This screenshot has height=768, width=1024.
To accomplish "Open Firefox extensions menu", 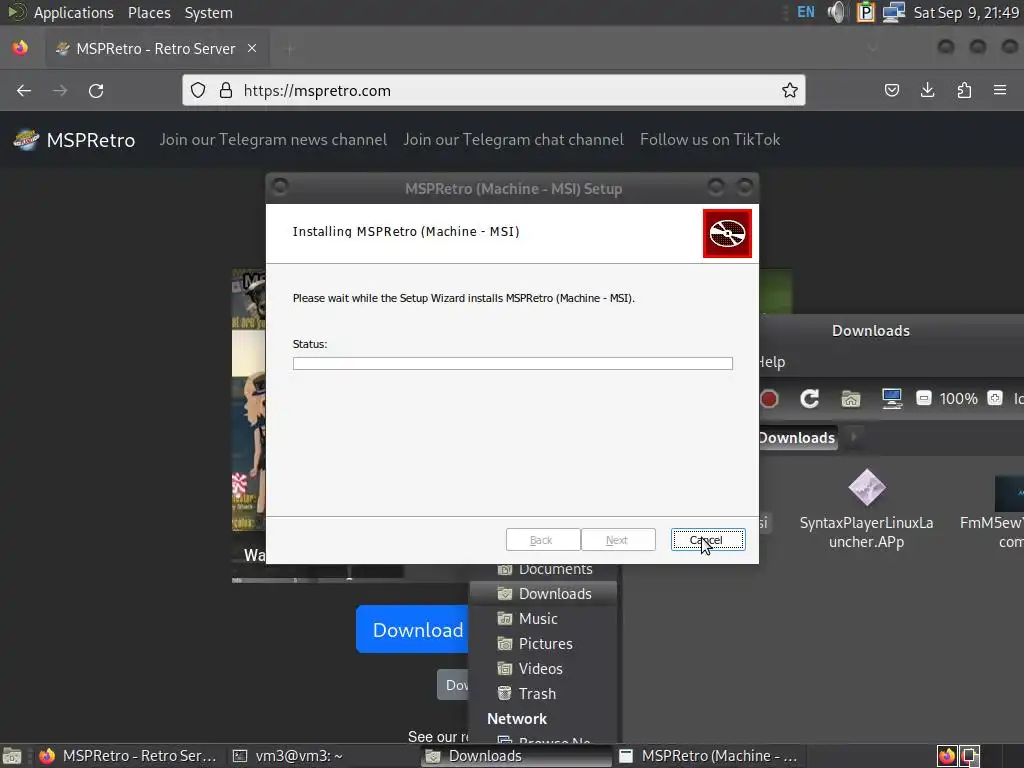I will pos(964,90).
